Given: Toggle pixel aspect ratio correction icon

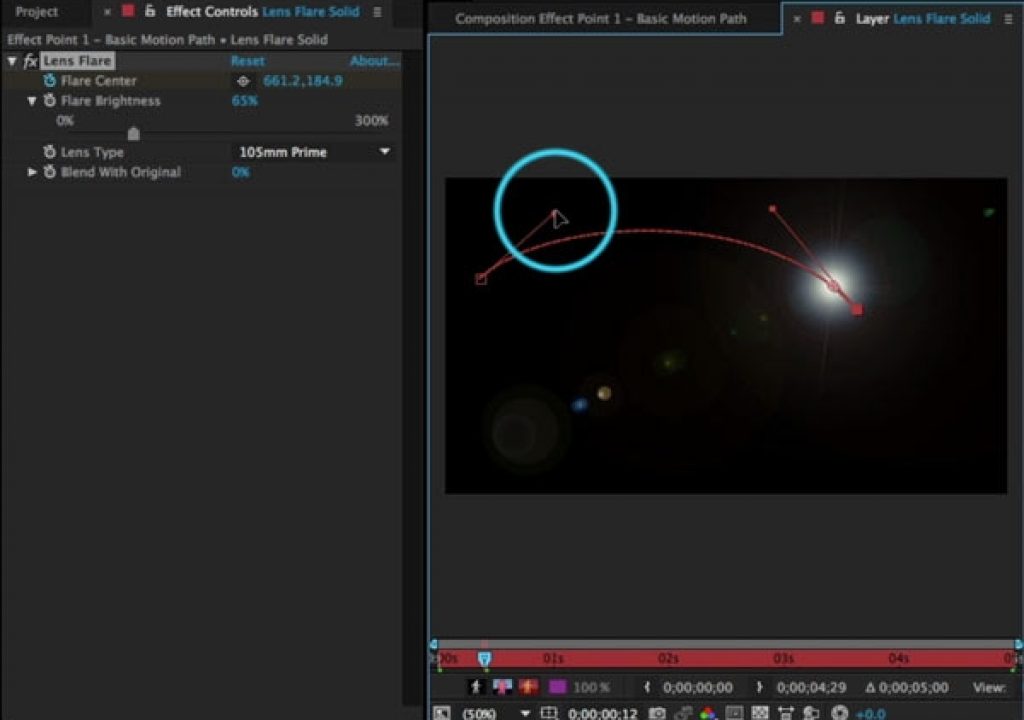Looking at the screenshot, I should tap(786, 713).
